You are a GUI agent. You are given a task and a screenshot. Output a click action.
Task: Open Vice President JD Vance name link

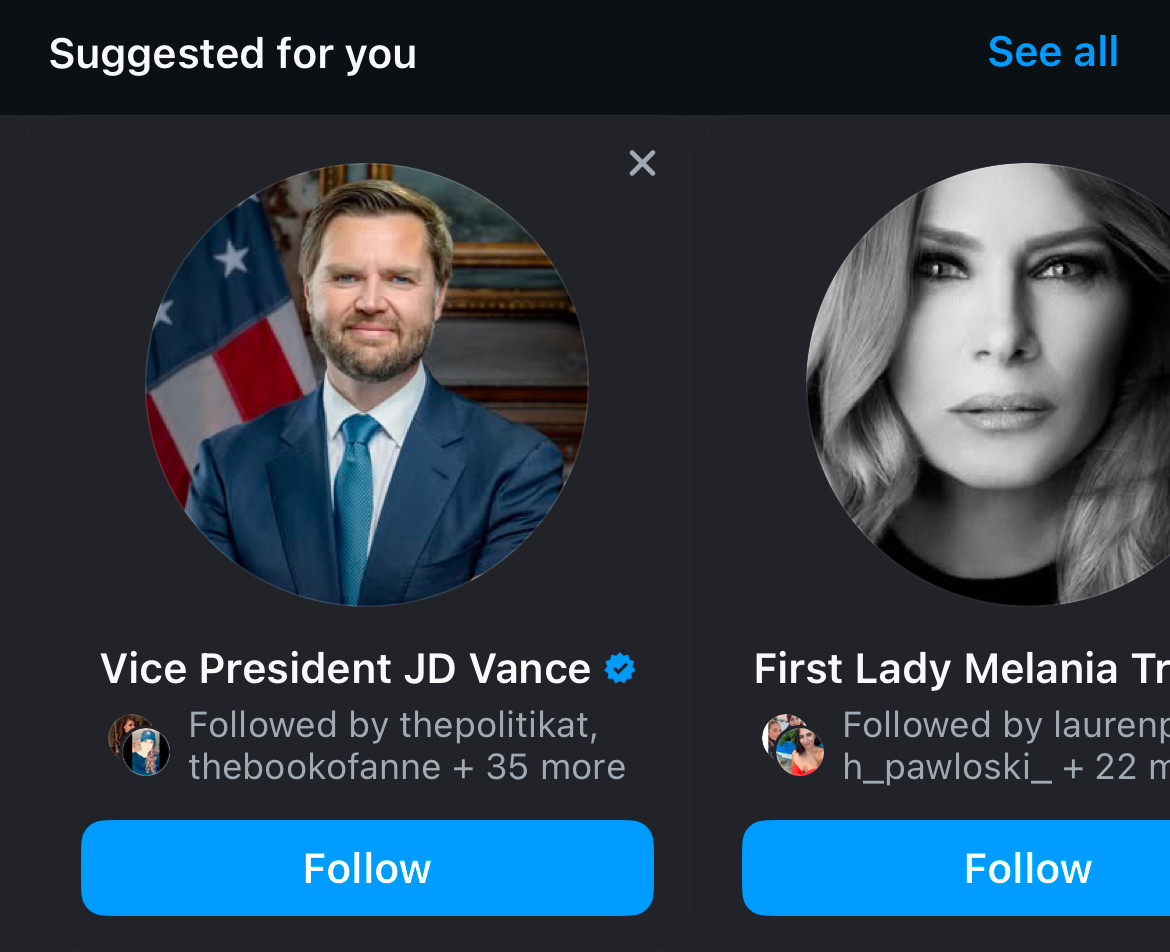345,668
